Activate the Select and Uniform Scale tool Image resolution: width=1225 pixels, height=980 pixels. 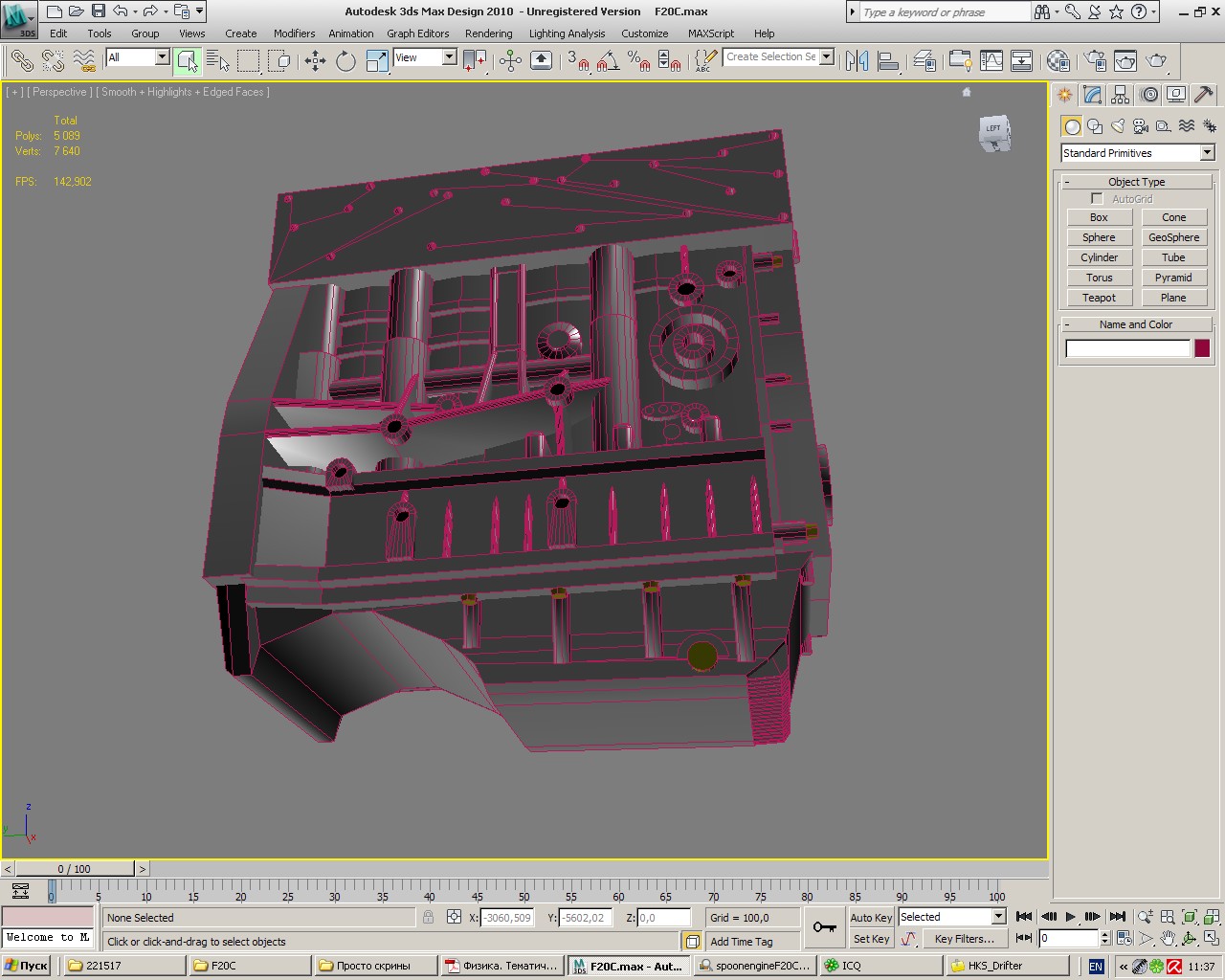(377, 61)
